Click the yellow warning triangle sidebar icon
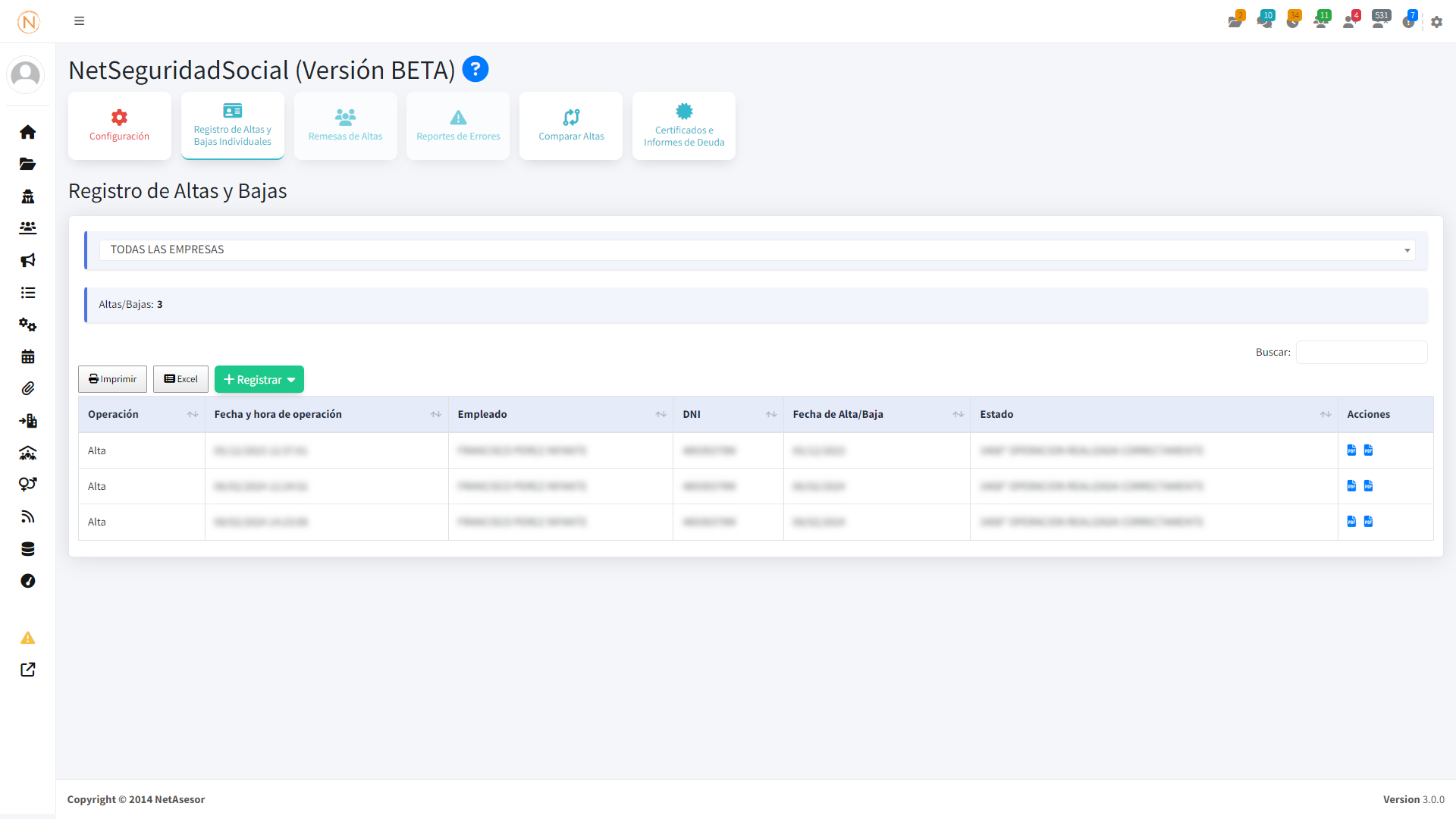The width and height of the screenshot is (1456, 819). click(x=28, y=638)
